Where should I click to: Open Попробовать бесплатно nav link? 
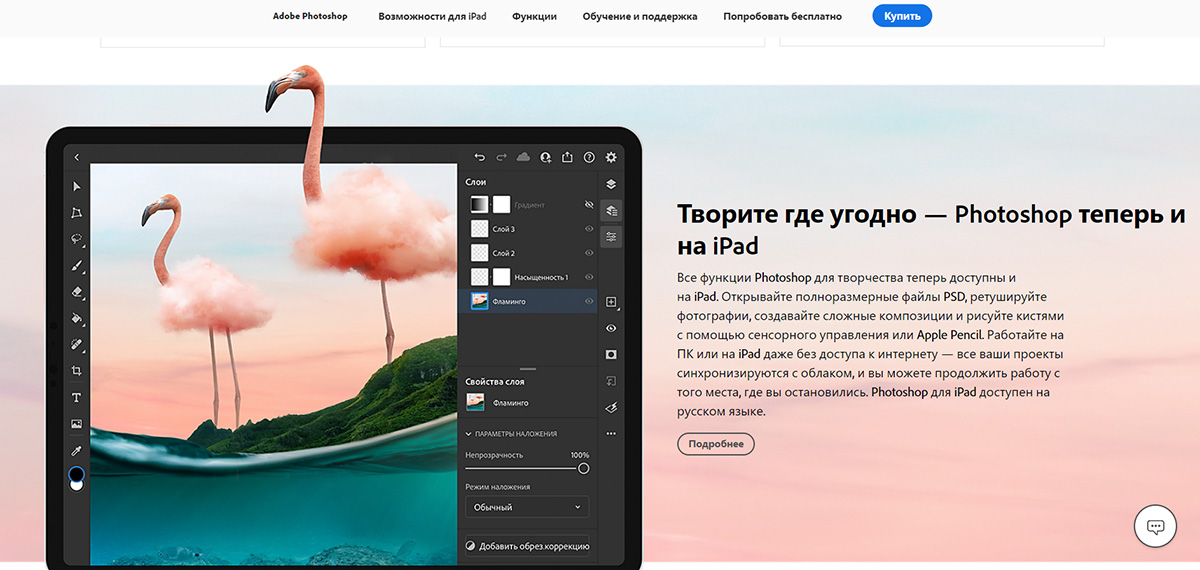coord(783,16)
